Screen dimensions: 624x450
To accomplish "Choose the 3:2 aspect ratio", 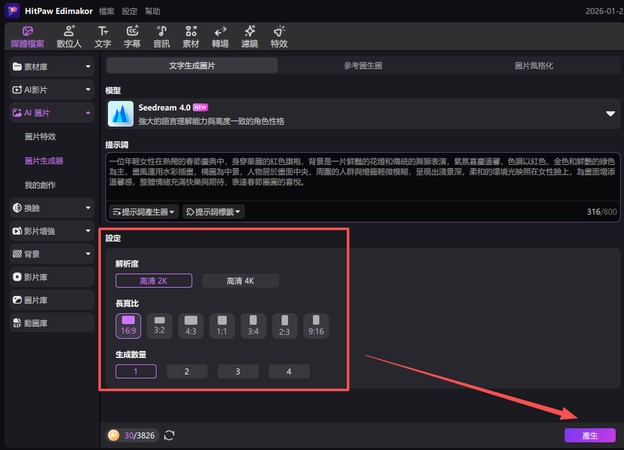I will pos(160,326).
